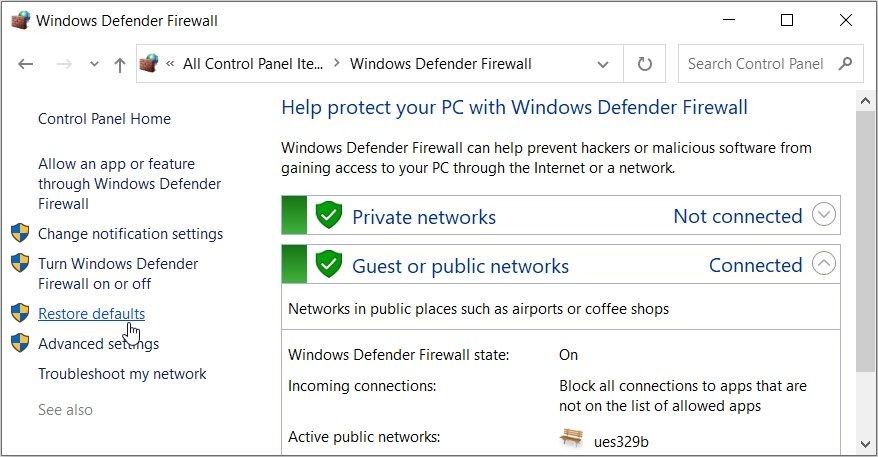878x457 pixels.
Task: Collapse the Guest or public networks section
Action: pyautogui.click(x=824, y=263)
